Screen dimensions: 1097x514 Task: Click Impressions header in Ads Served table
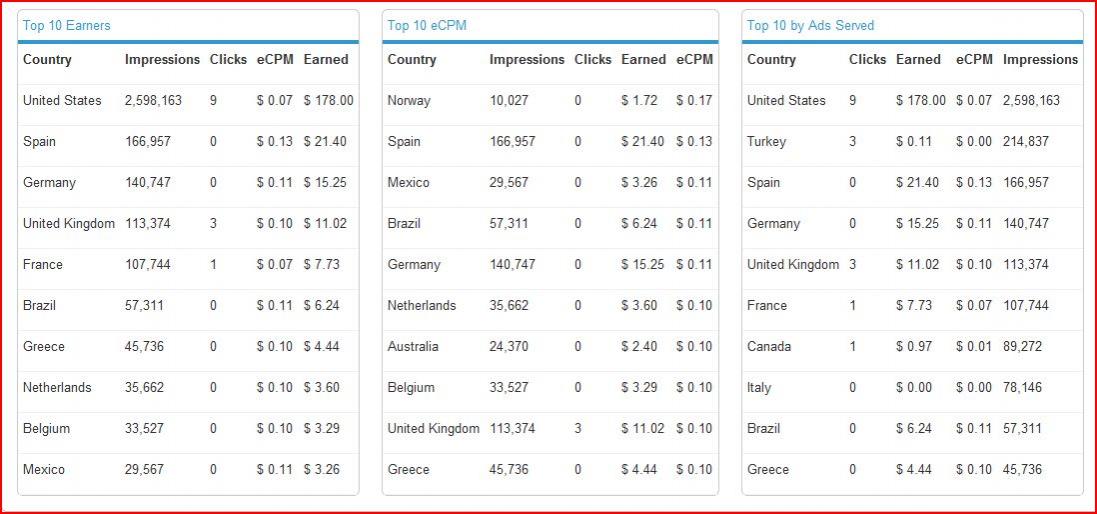[x=1040, y=59]
